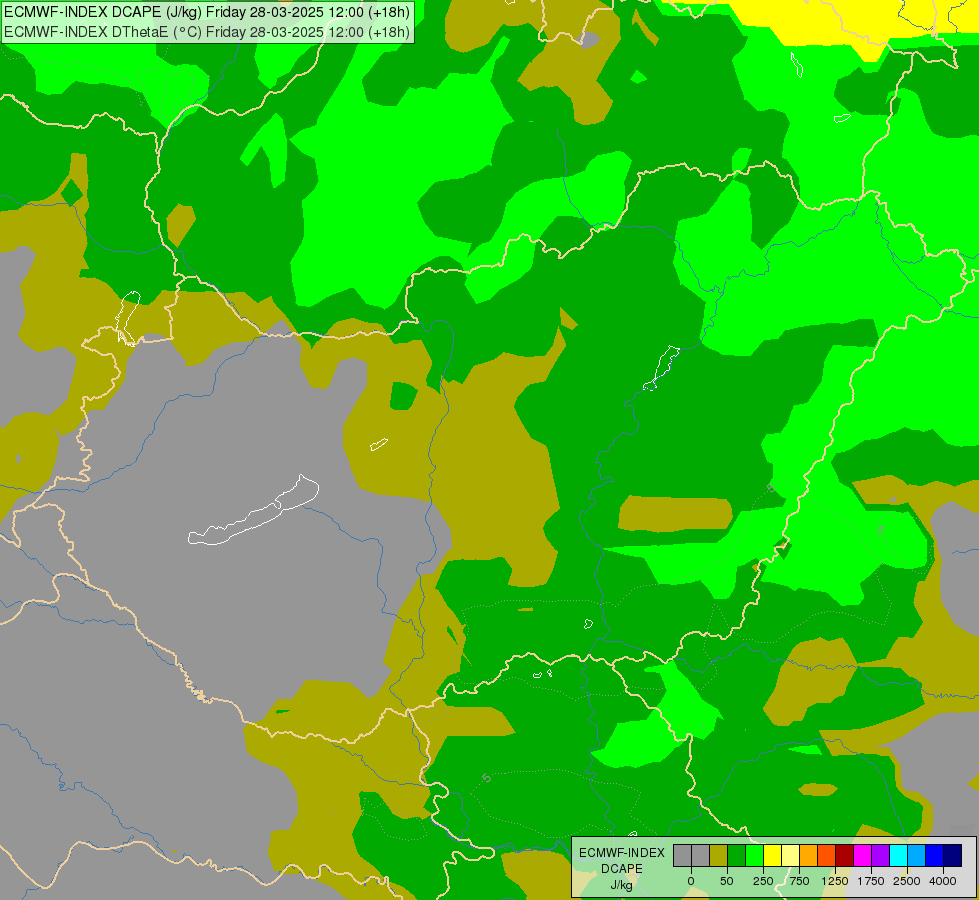Click the orange-red legend swatch

point(827,855)
